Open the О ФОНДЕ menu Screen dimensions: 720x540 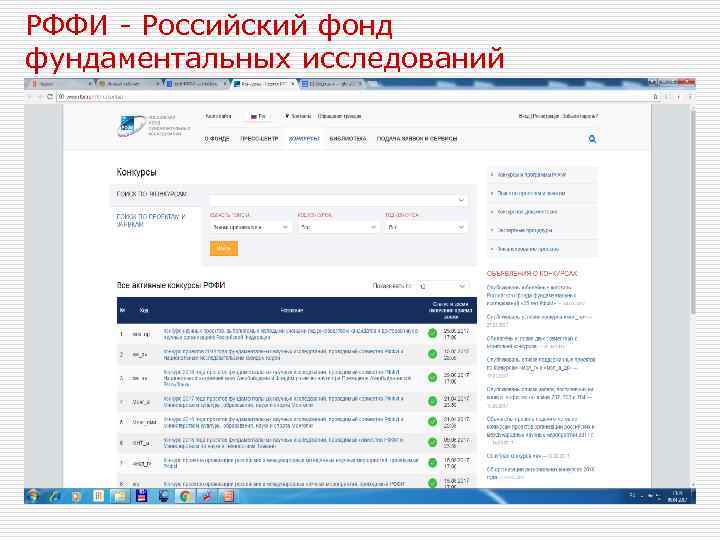click(217, 139)
